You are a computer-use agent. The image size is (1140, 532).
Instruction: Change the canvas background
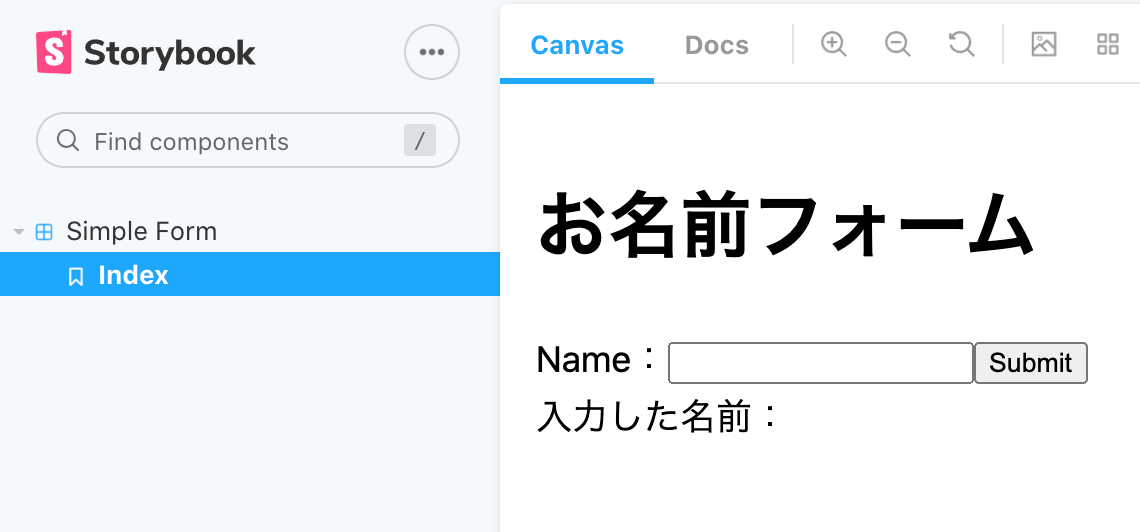click(x=1043, y=44)
